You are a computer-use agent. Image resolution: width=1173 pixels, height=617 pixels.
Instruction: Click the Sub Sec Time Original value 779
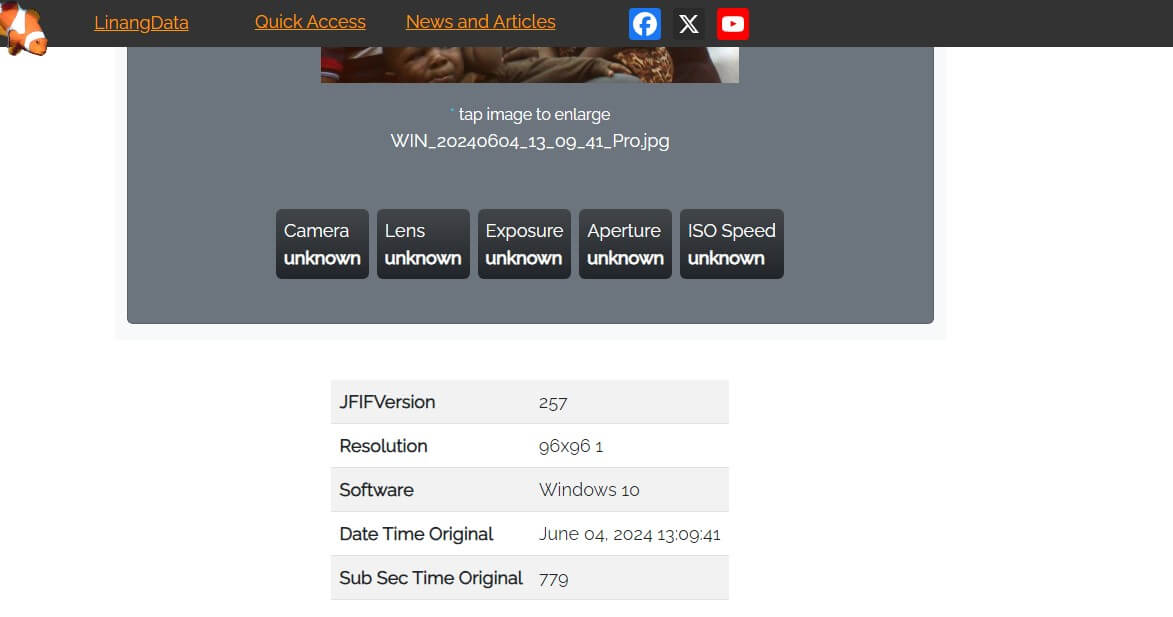553,577
